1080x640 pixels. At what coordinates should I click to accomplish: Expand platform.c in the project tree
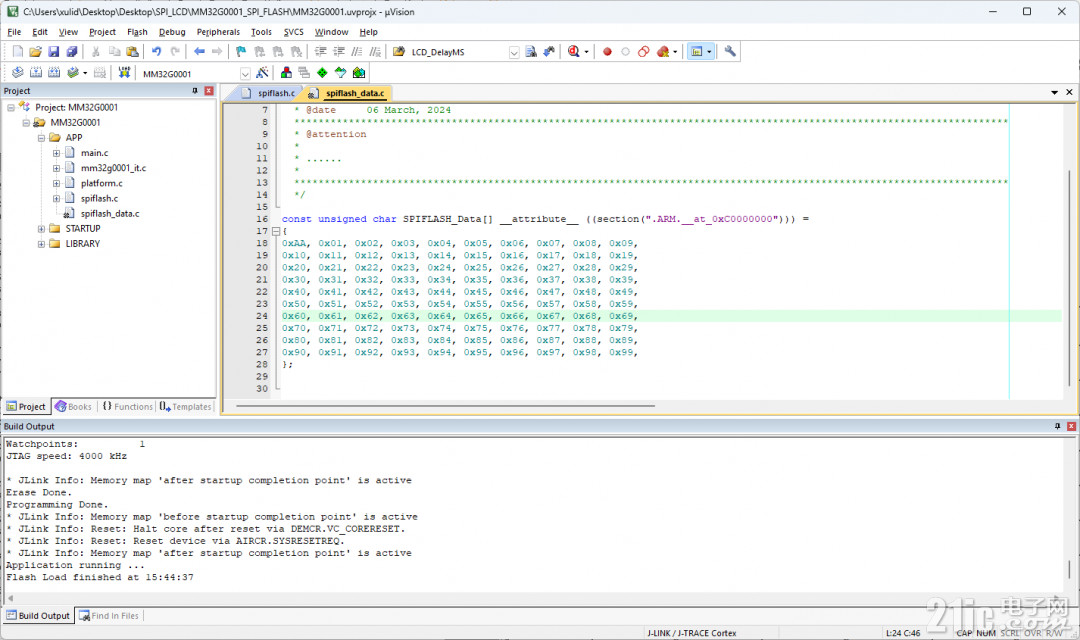56,183
